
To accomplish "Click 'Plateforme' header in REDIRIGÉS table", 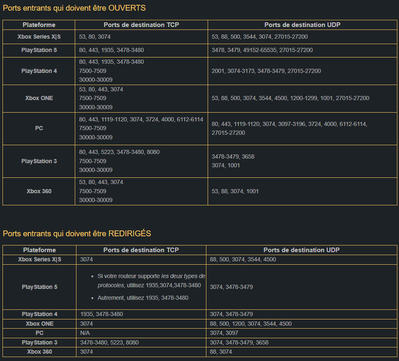I will tap(39, 250).
